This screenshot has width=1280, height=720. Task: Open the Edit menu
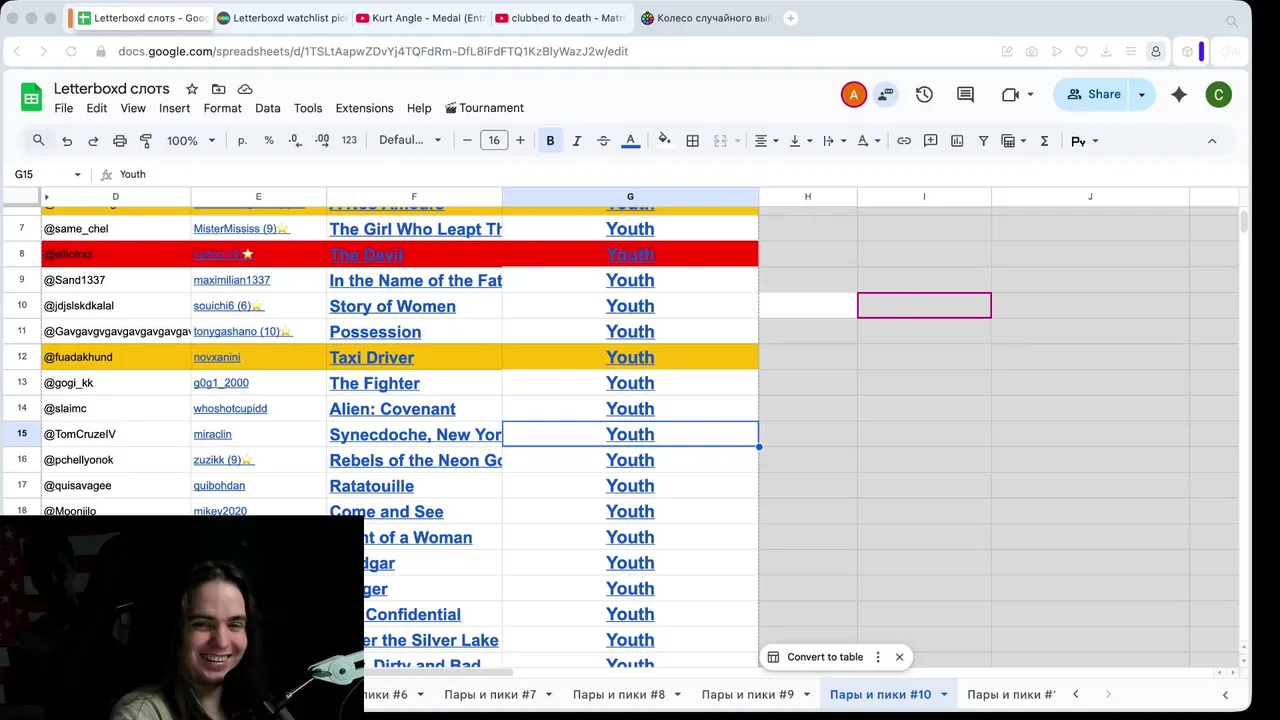click(96, 108)
